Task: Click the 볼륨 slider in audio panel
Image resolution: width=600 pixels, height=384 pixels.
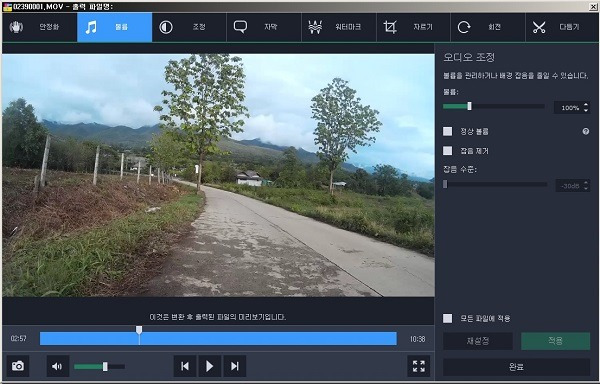Action: [494, 106]
